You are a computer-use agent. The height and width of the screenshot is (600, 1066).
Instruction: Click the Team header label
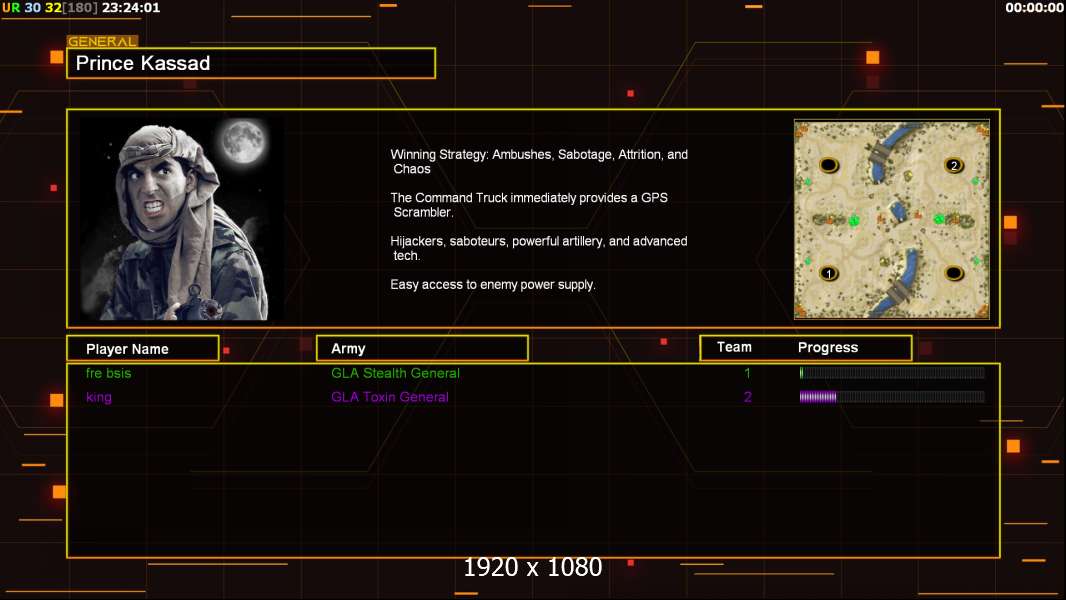(734, 347)
